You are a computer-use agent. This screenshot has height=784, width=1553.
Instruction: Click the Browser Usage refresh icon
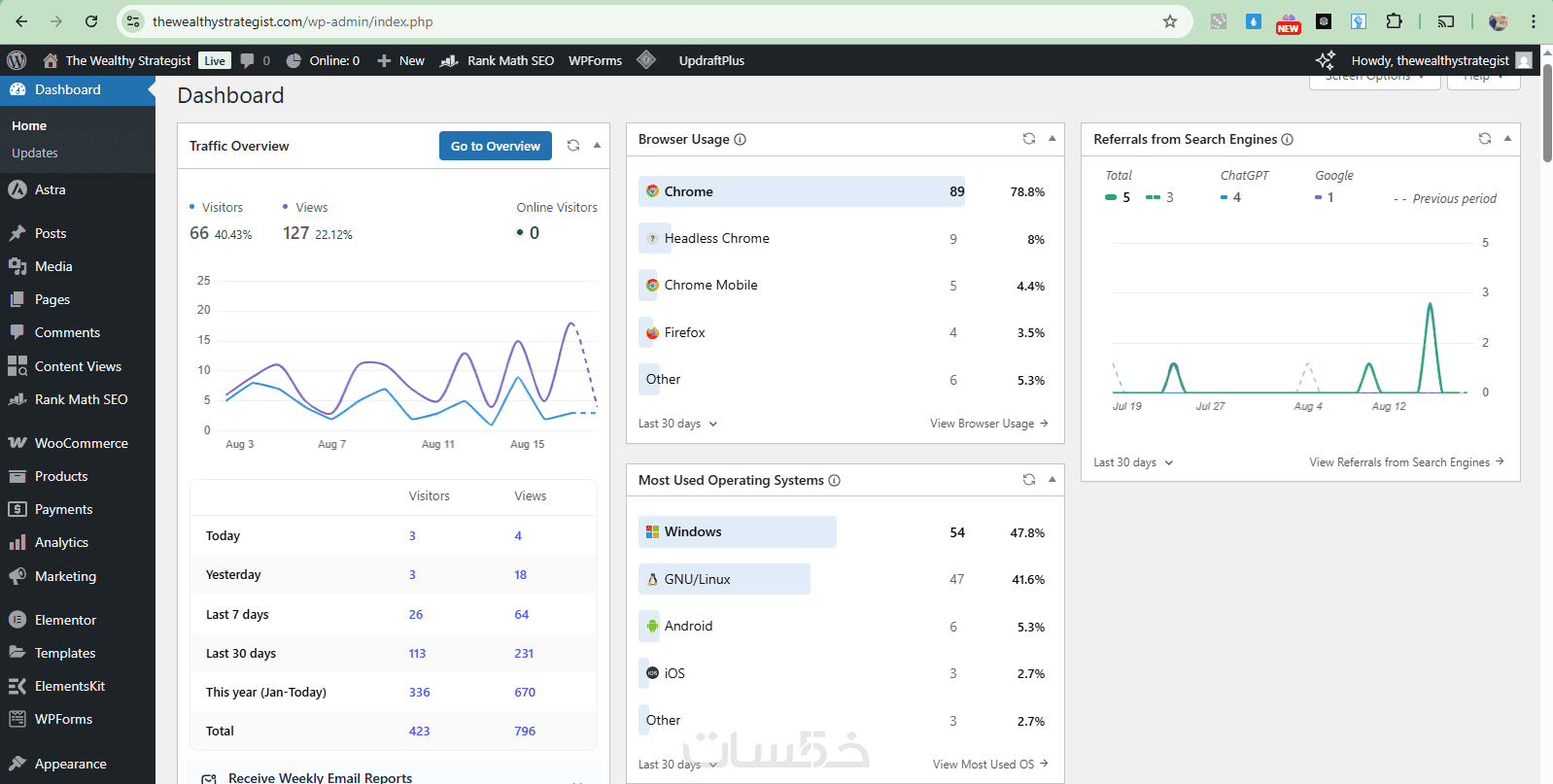[1029, 139]
